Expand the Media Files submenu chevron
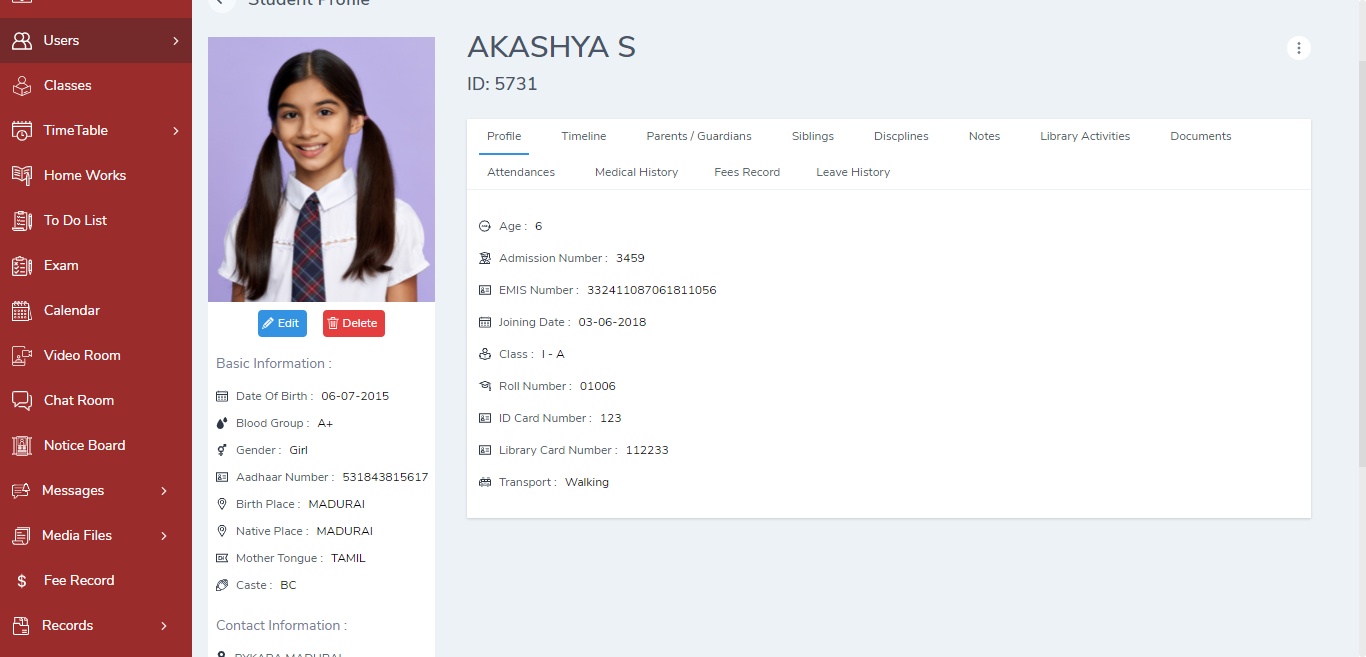 click(165, 536)
